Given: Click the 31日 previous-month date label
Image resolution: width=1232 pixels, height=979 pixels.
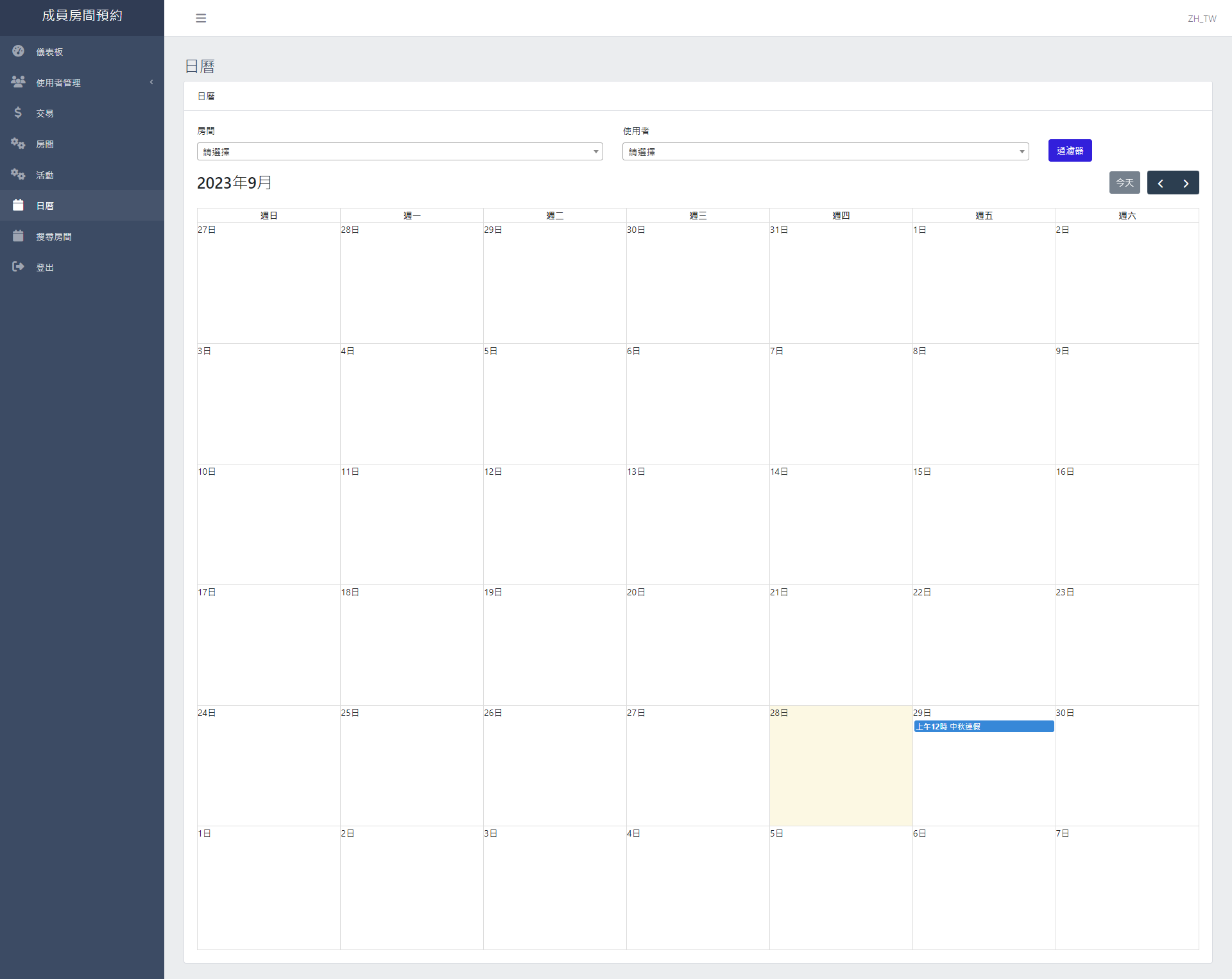Looking at the screenshot, I should point(778,230).
